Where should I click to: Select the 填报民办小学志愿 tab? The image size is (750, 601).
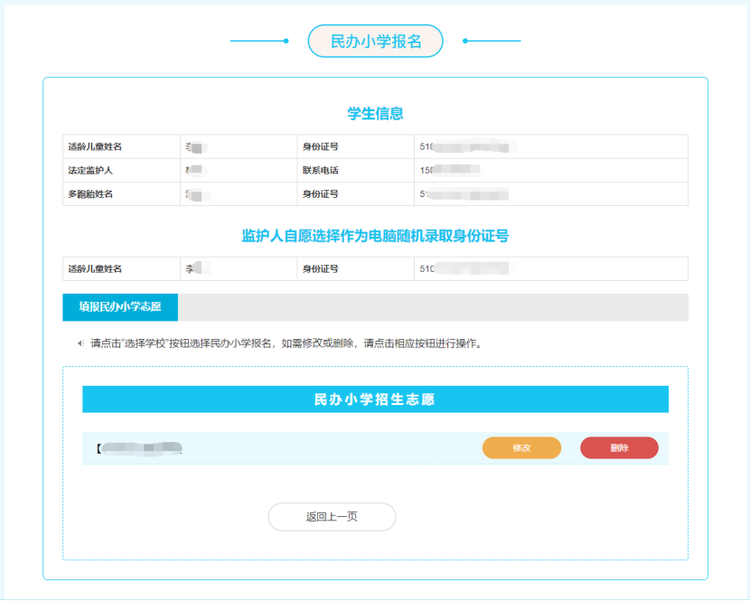[x=120, y=307]
